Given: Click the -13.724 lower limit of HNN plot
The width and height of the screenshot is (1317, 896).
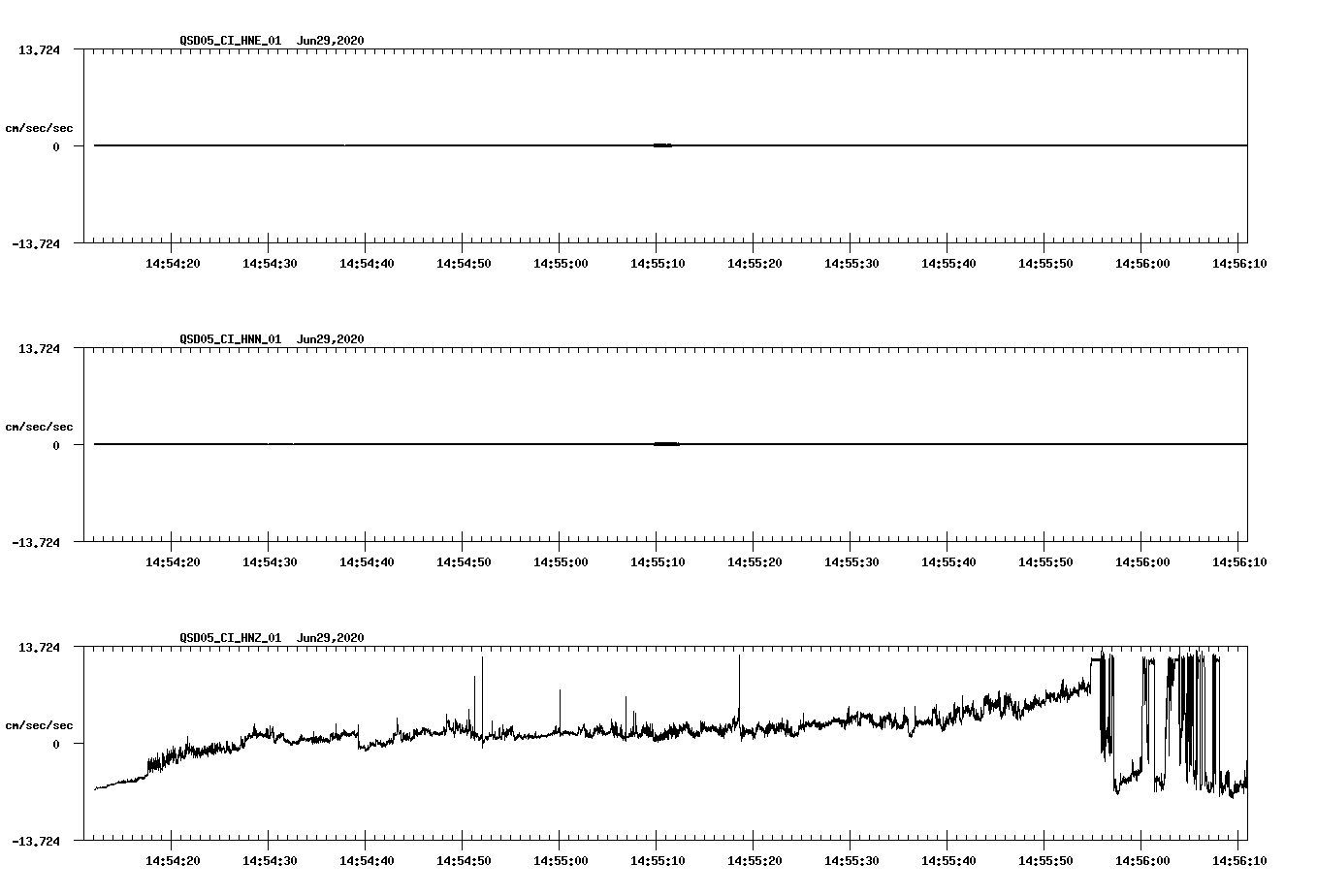Looking at the screenshot, I should point(36,542).
